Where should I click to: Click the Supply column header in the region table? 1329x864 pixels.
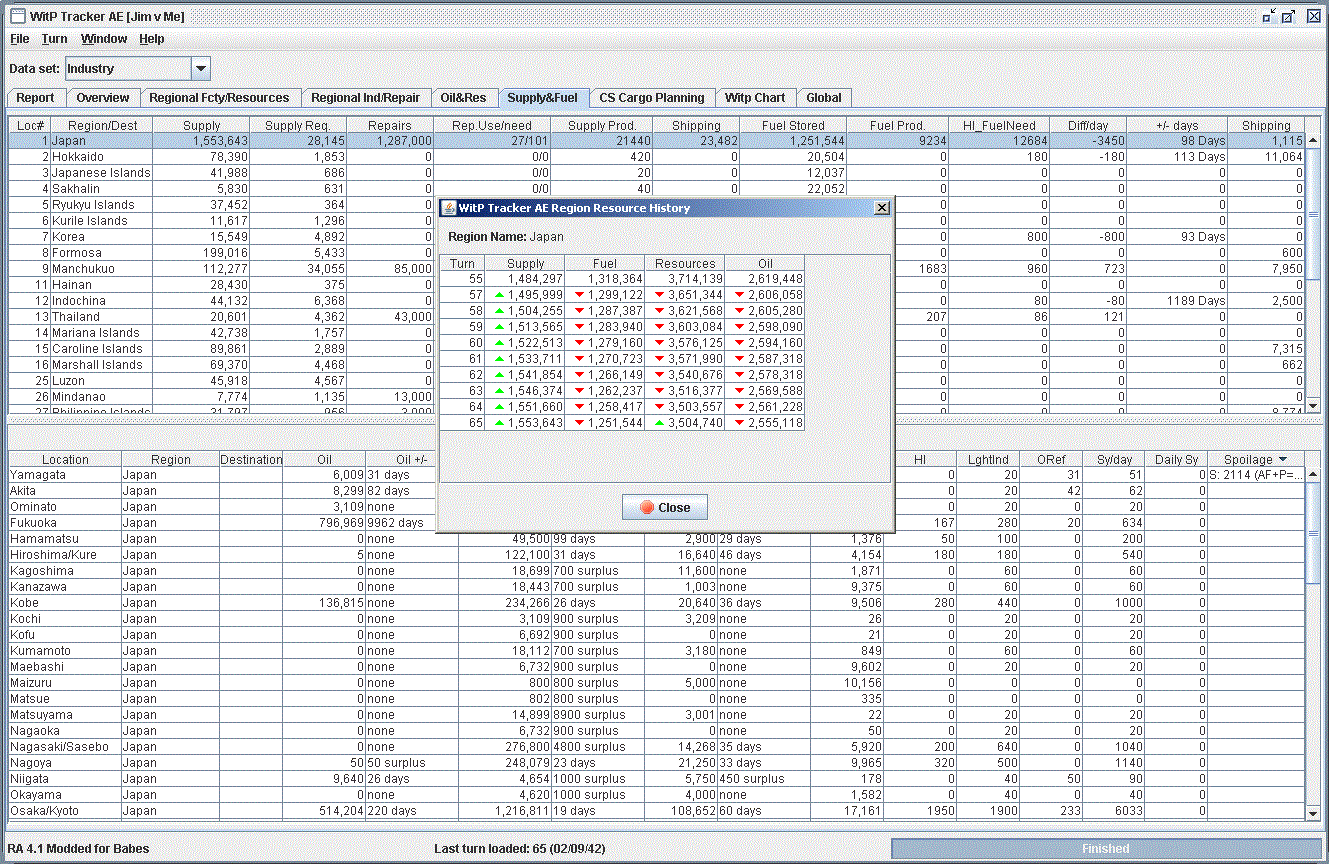201,126
